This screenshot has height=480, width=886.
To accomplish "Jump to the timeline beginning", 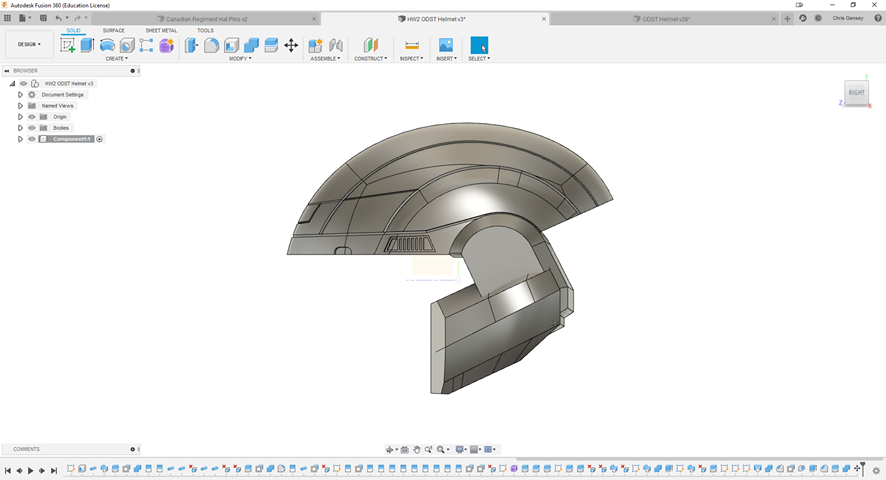I will (7, 470).
